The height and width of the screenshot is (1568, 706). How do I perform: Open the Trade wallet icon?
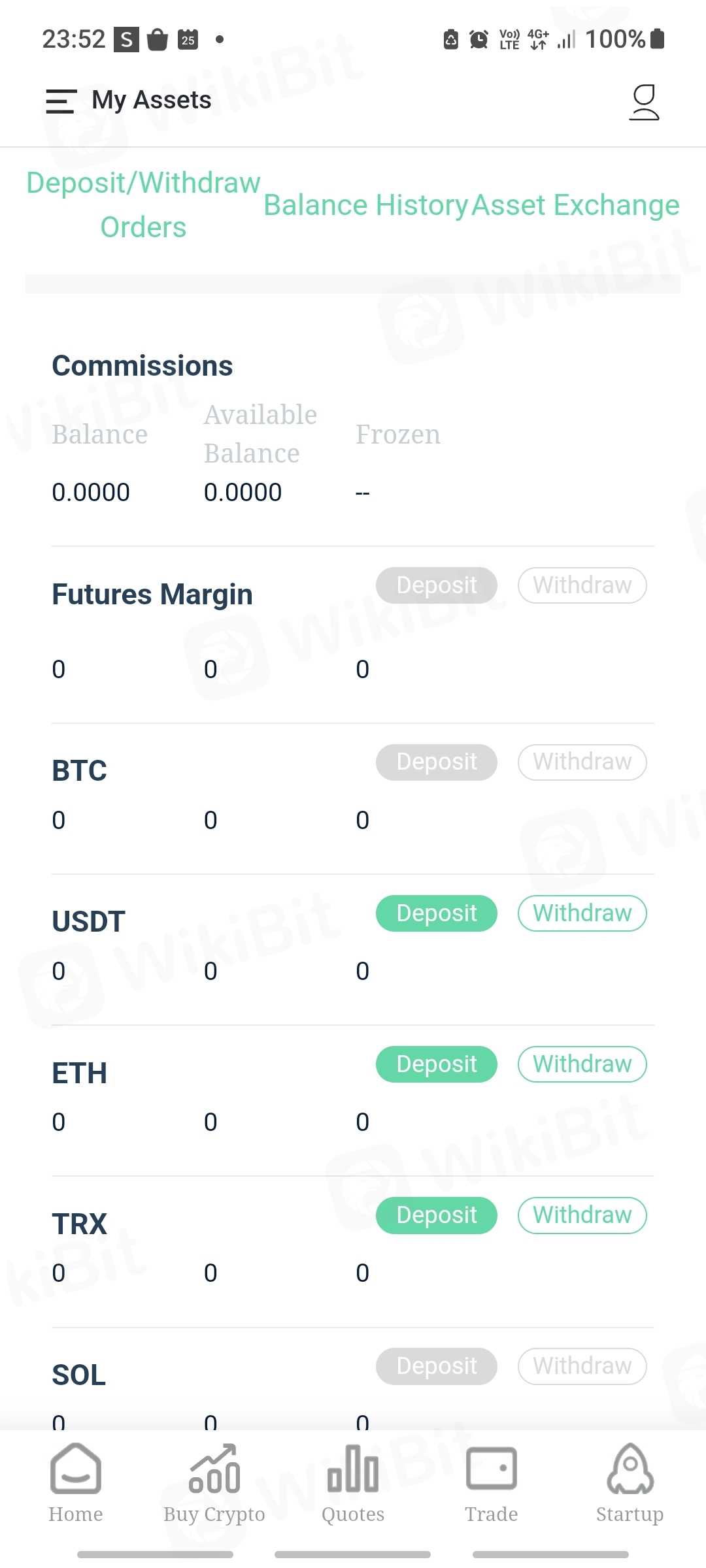(x=492, y=1470)
